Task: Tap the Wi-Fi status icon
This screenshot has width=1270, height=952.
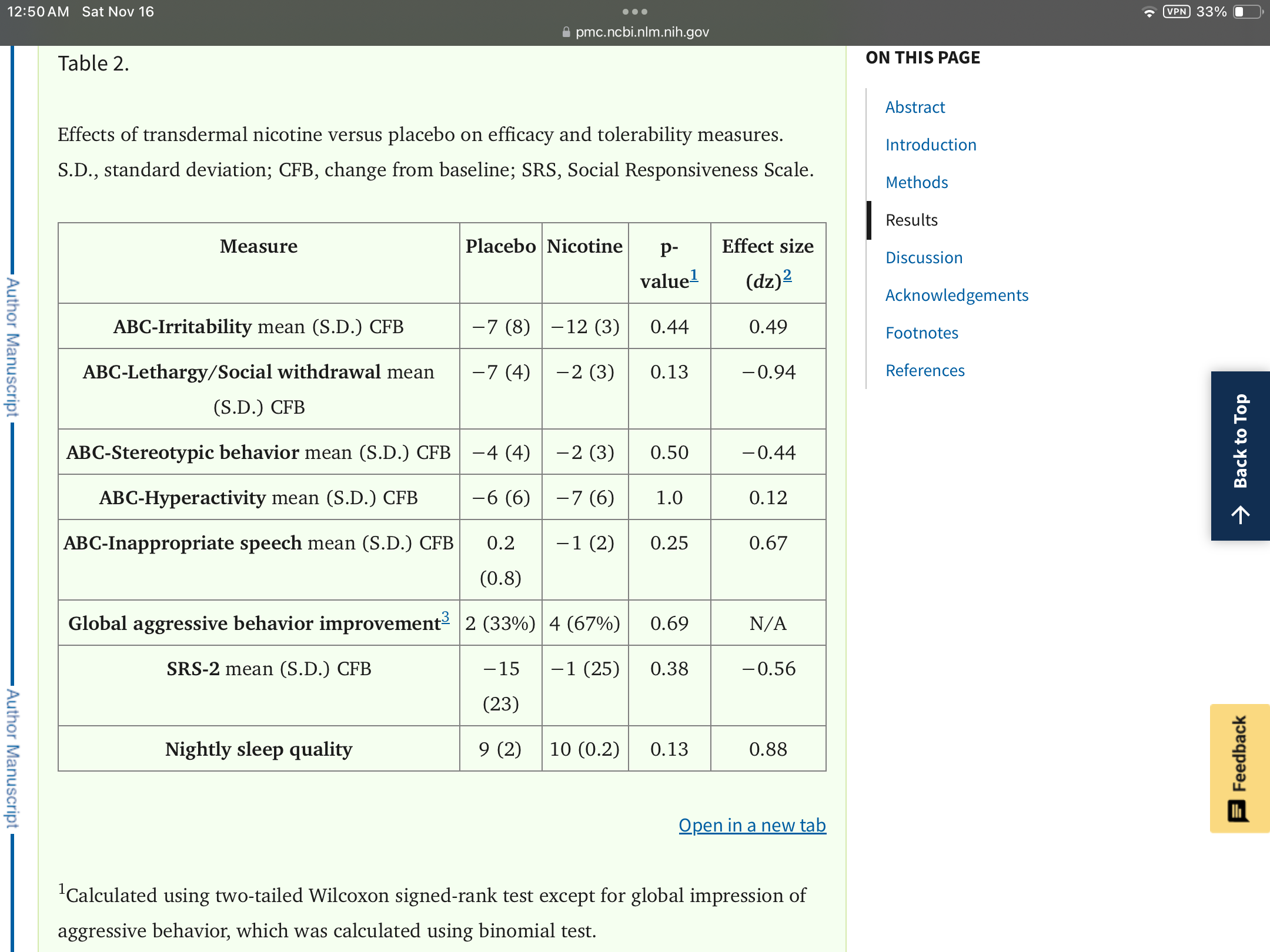Action: [x=1148, y=12]
